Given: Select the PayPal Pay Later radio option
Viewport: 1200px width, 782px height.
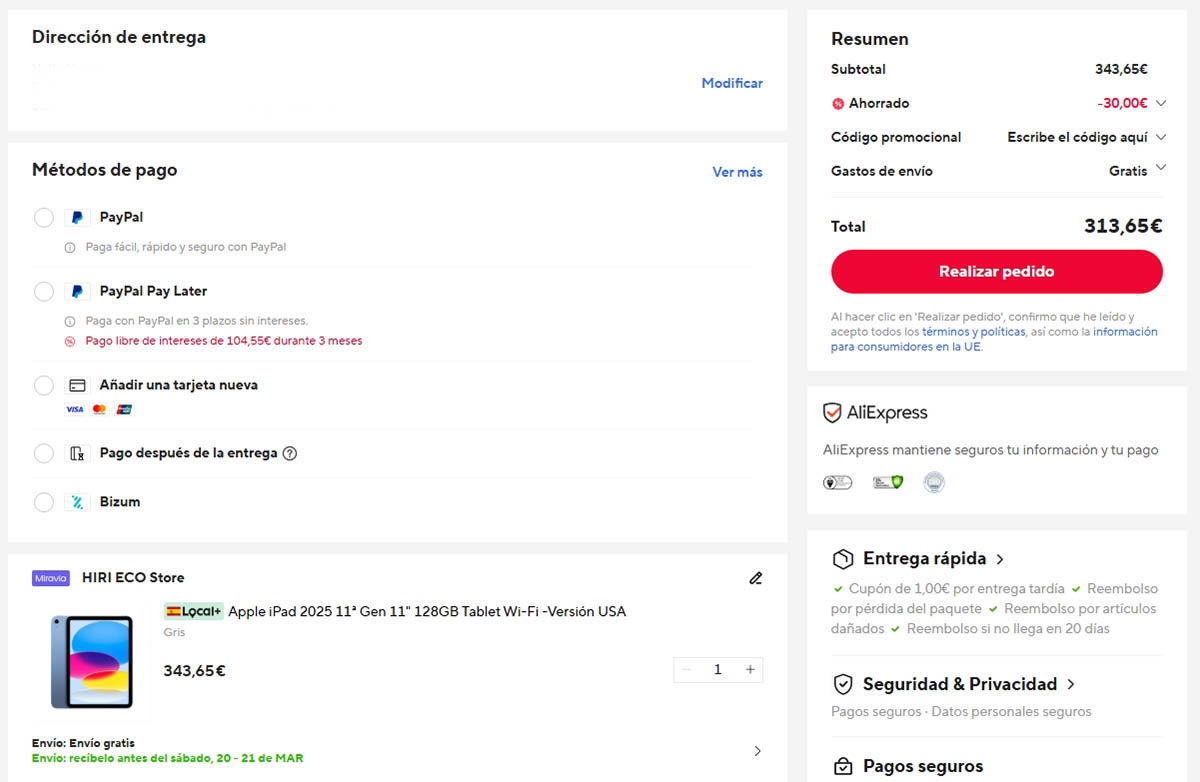Looking at the screenshot, I should pyautogui.click(x=44, y=291).
